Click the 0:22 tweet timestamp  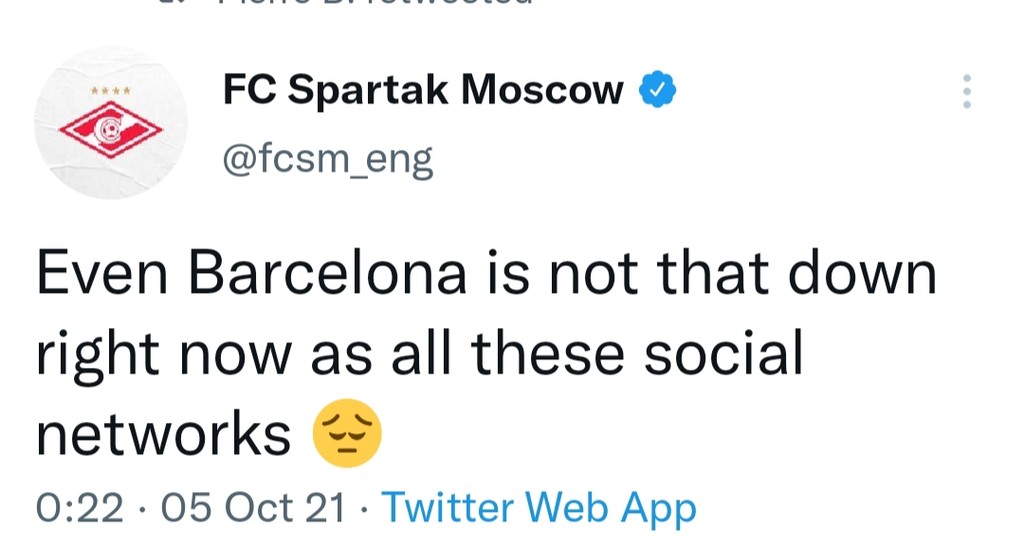point(79,508)
